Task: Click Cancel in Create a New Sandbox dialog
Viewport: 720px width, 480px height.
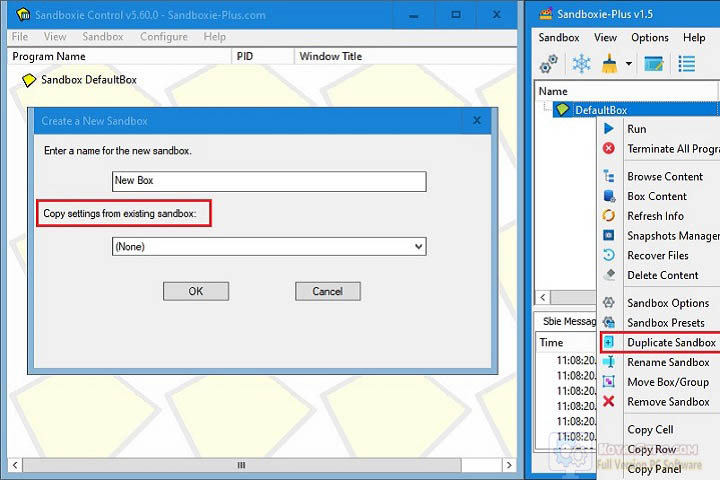Action: 328,291
